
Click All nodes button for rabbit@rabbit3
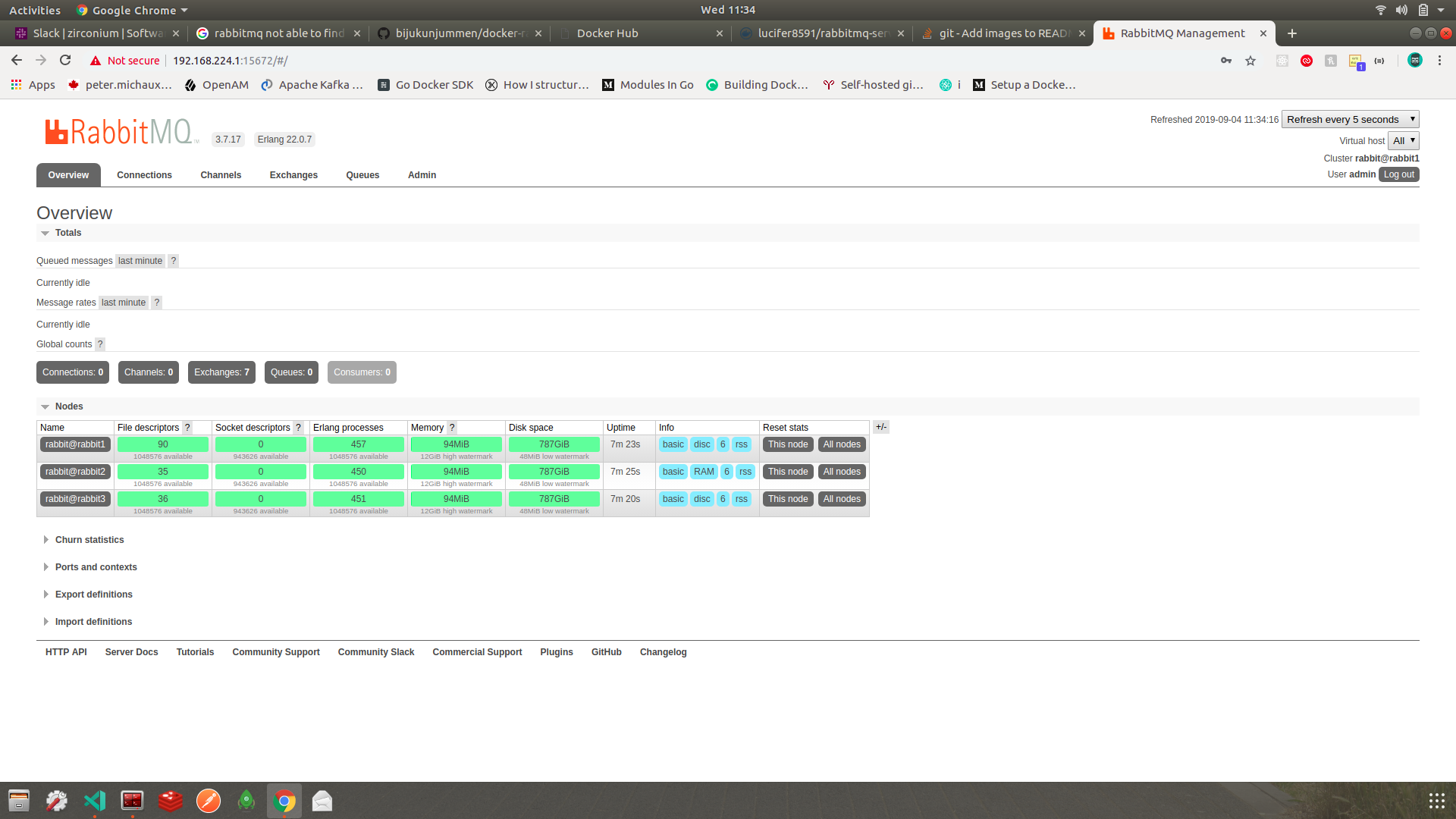point(842,498)
